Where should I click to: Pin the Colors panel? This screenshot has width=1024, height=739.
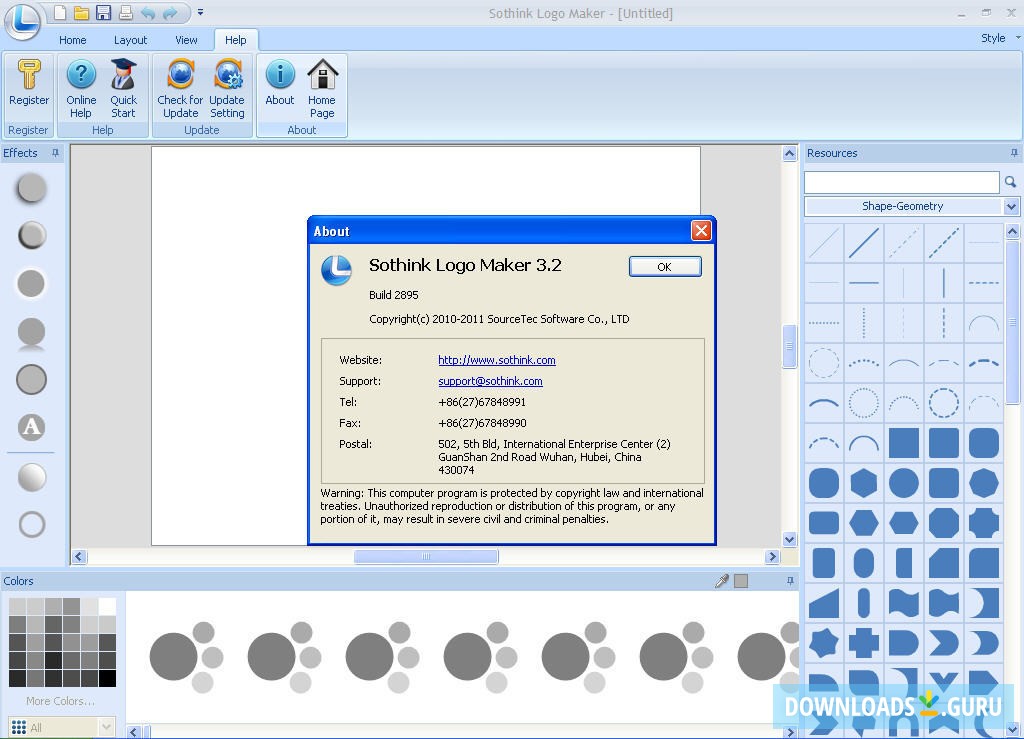coord(790,580)
